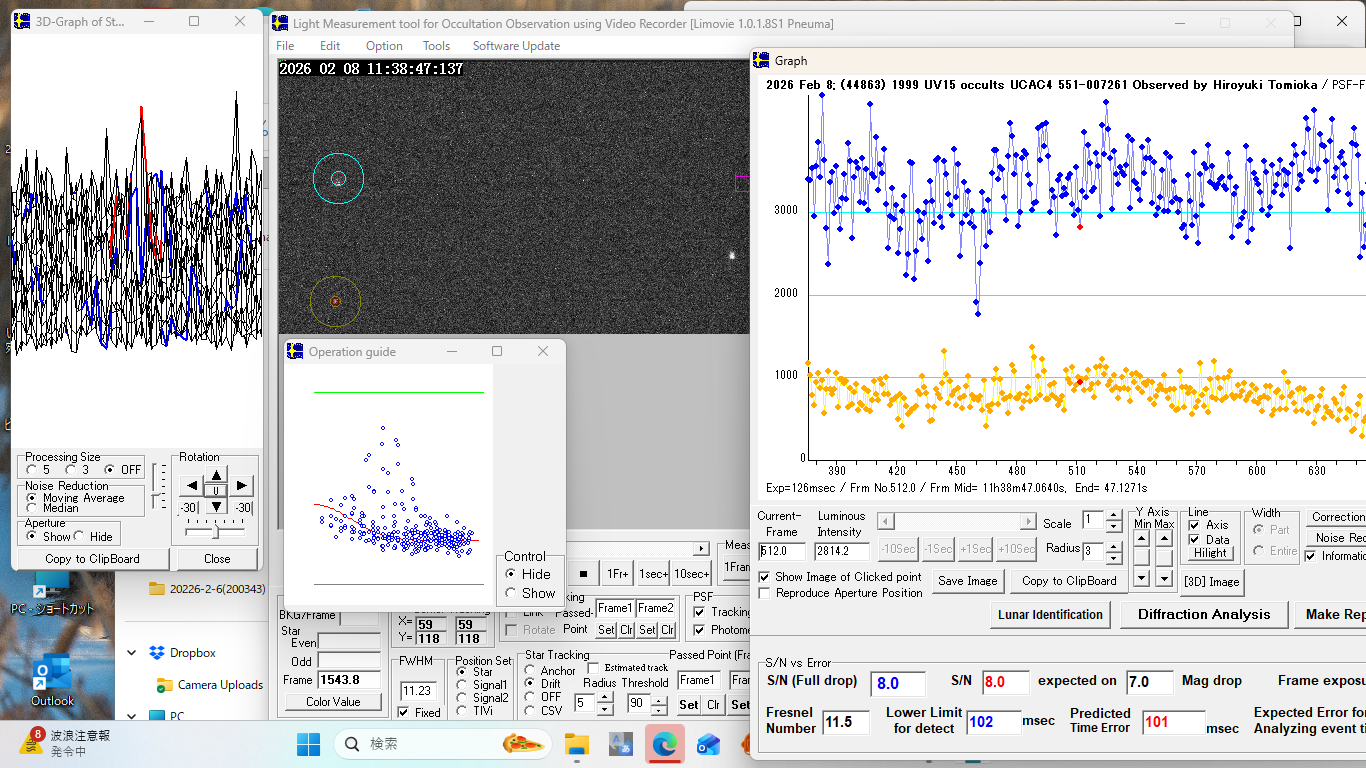
Task: Open the Option menu
Action: point(384,46)
